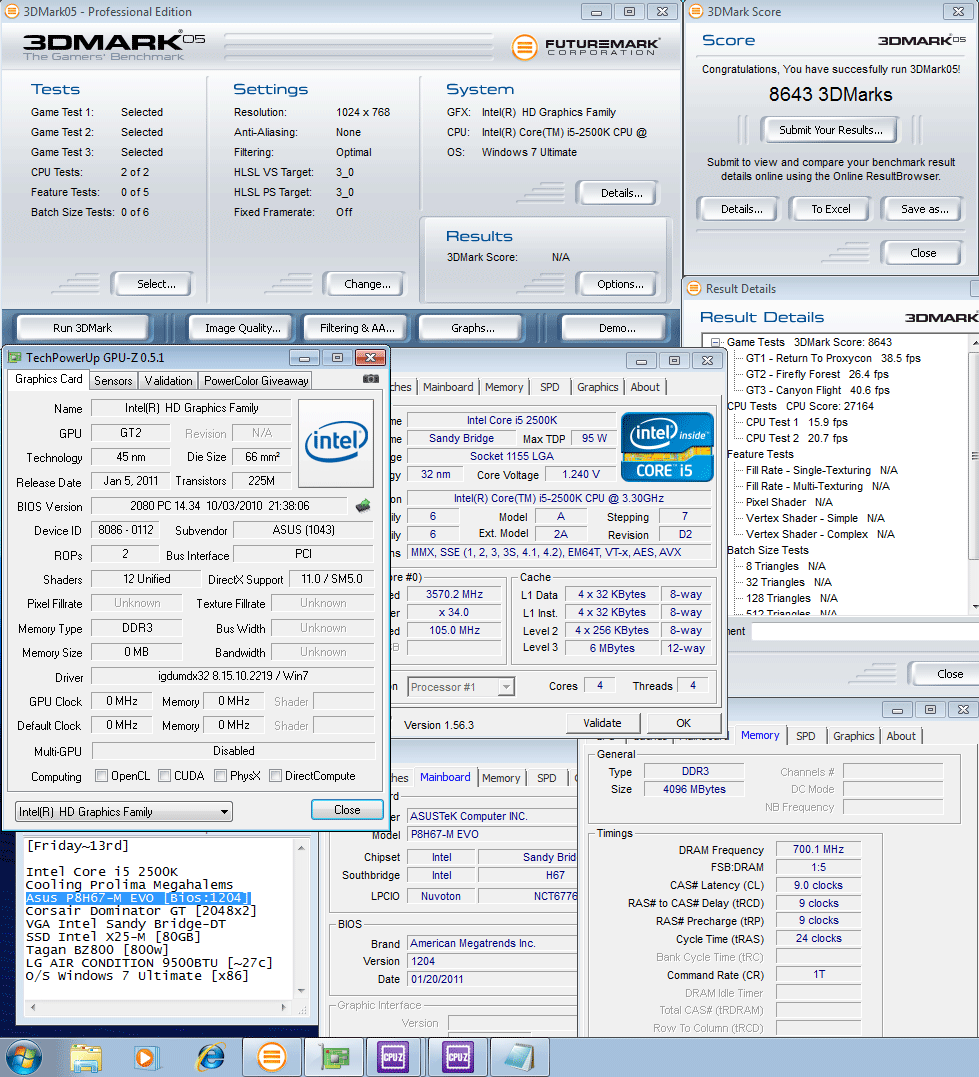Select the 'GT1 - Return To Proxycon' result row
This screenshot has height=1077, width=979.
click(x=833, y=358)
